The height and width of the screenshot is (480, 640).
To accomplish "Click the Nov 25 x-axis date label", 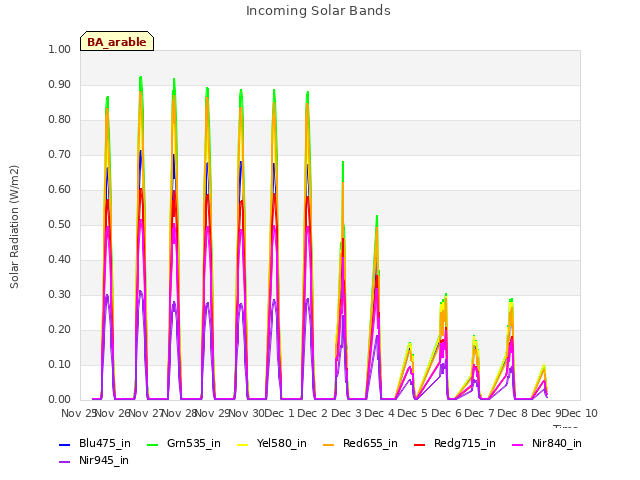I will (x=78, y=413).
